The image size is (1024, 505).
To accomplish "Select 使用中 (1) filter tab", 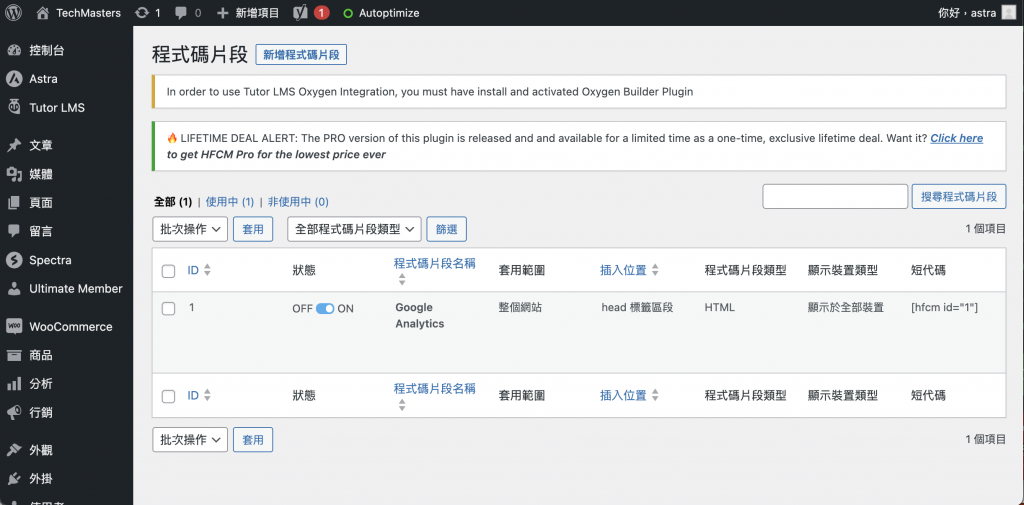I will click(230, 202).
